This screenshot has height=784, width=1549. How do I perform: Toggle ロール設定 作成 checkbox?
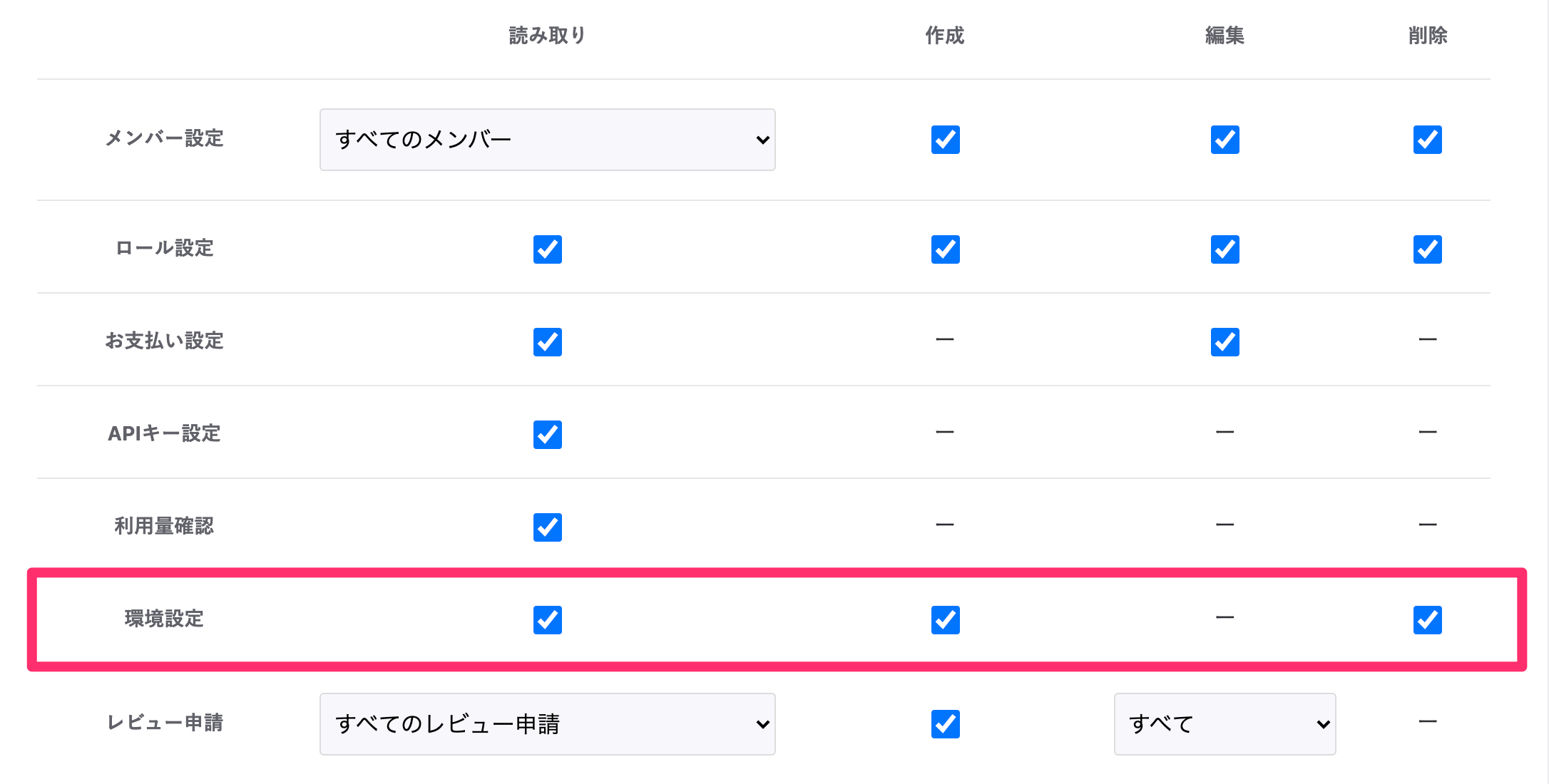945,249
